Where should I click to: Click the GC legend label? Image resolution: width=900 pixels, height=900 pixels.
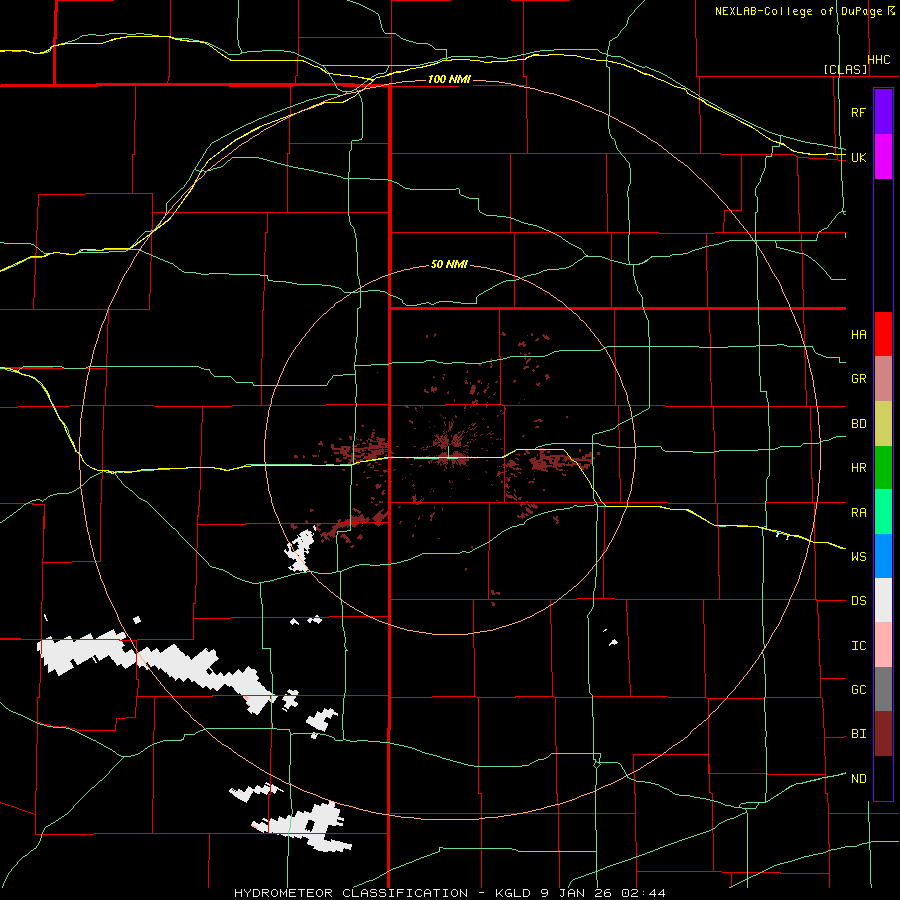[858, 689]
